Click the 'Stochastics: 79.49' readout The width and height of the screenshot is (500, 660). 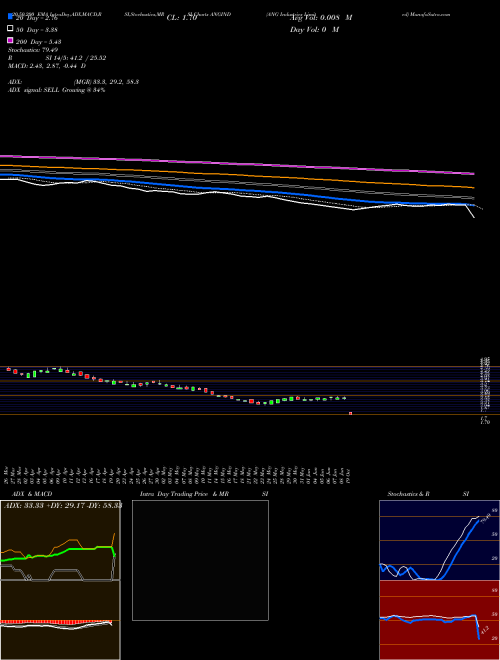pyautogui.click(x=33, y=50)
